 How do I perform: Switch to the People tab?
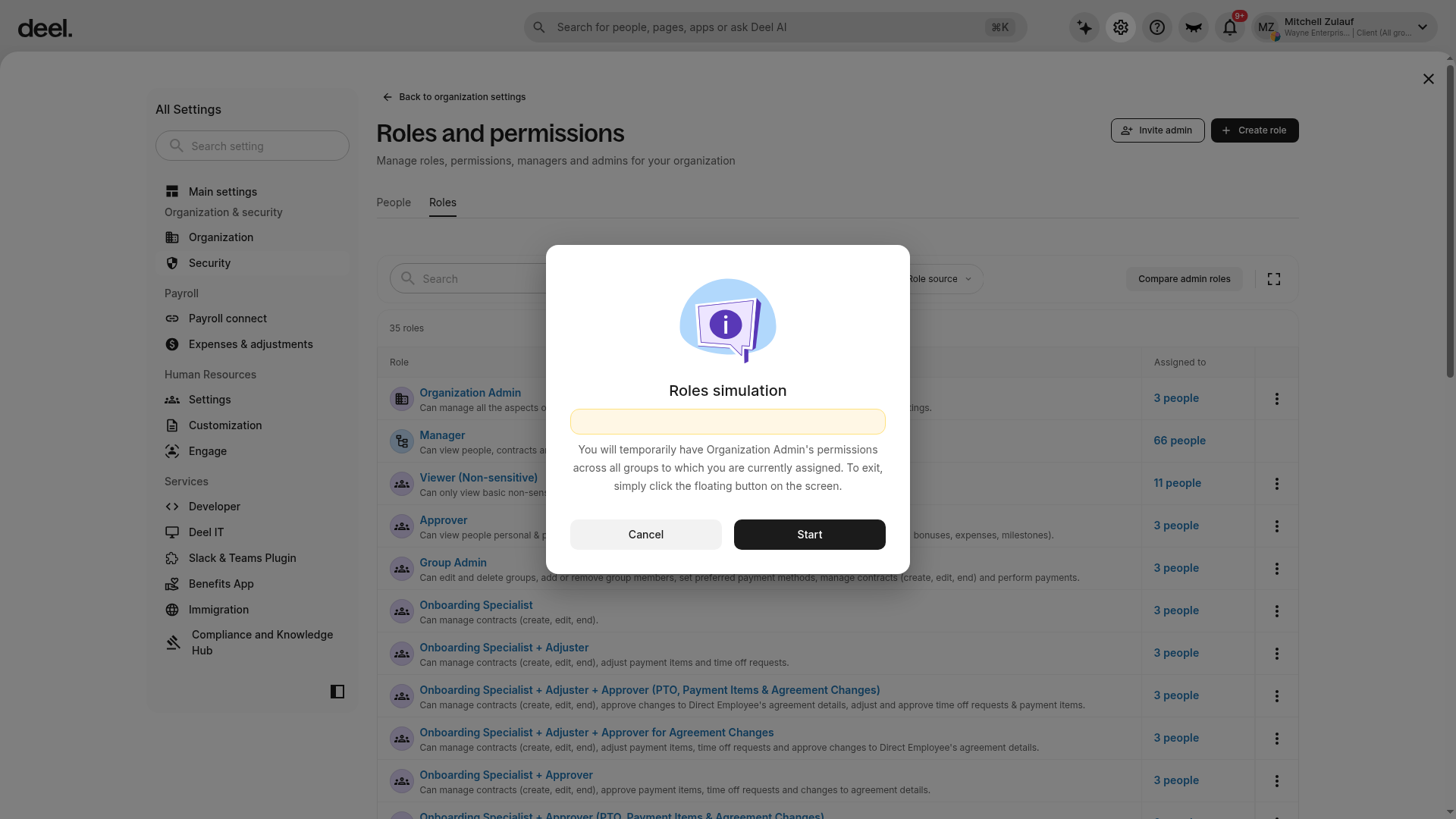(x=394, y=202)
